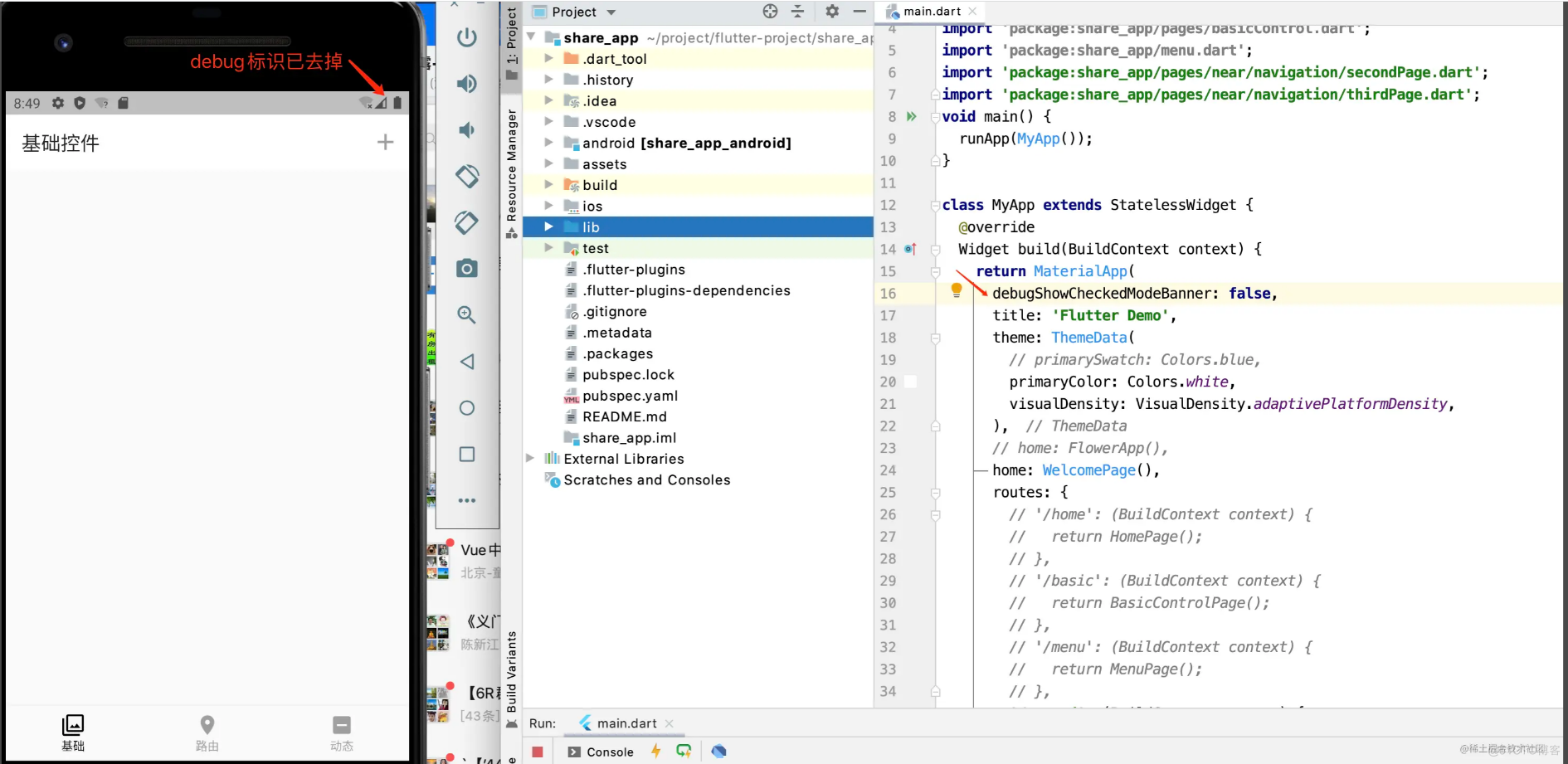Viewport: 1568px width, 764px height.
Task: Select pubspec.lock file
Action: point(628,375)
